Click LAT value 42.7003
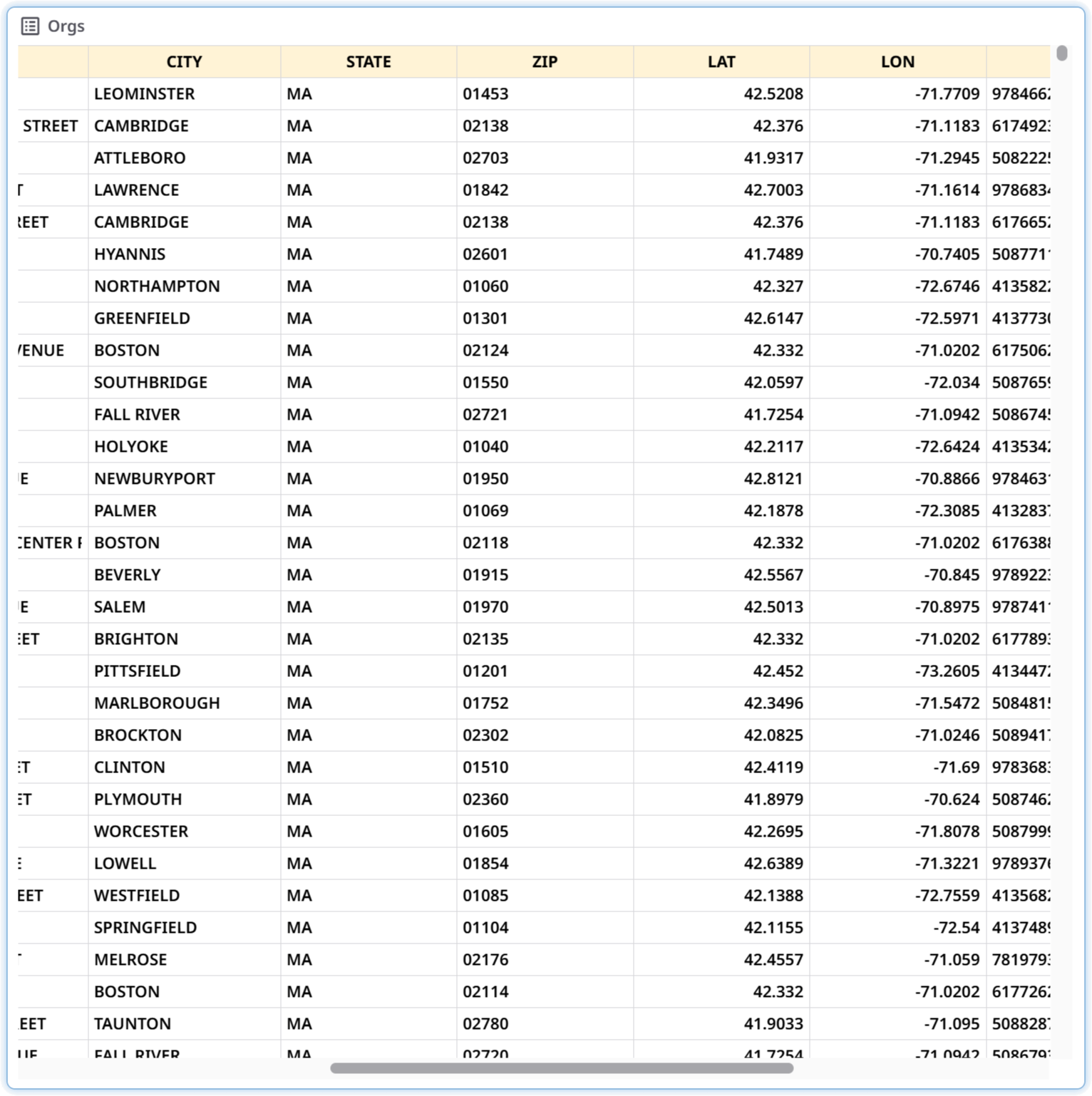 [x=721, y=190]
